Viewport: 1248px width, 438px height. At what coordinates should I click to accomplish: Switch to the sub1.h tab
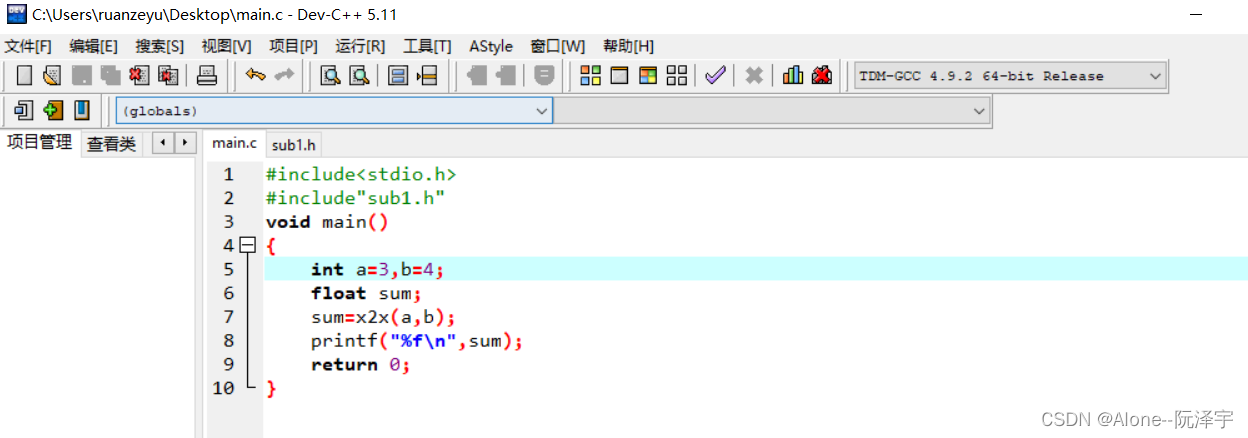point(294,145)
